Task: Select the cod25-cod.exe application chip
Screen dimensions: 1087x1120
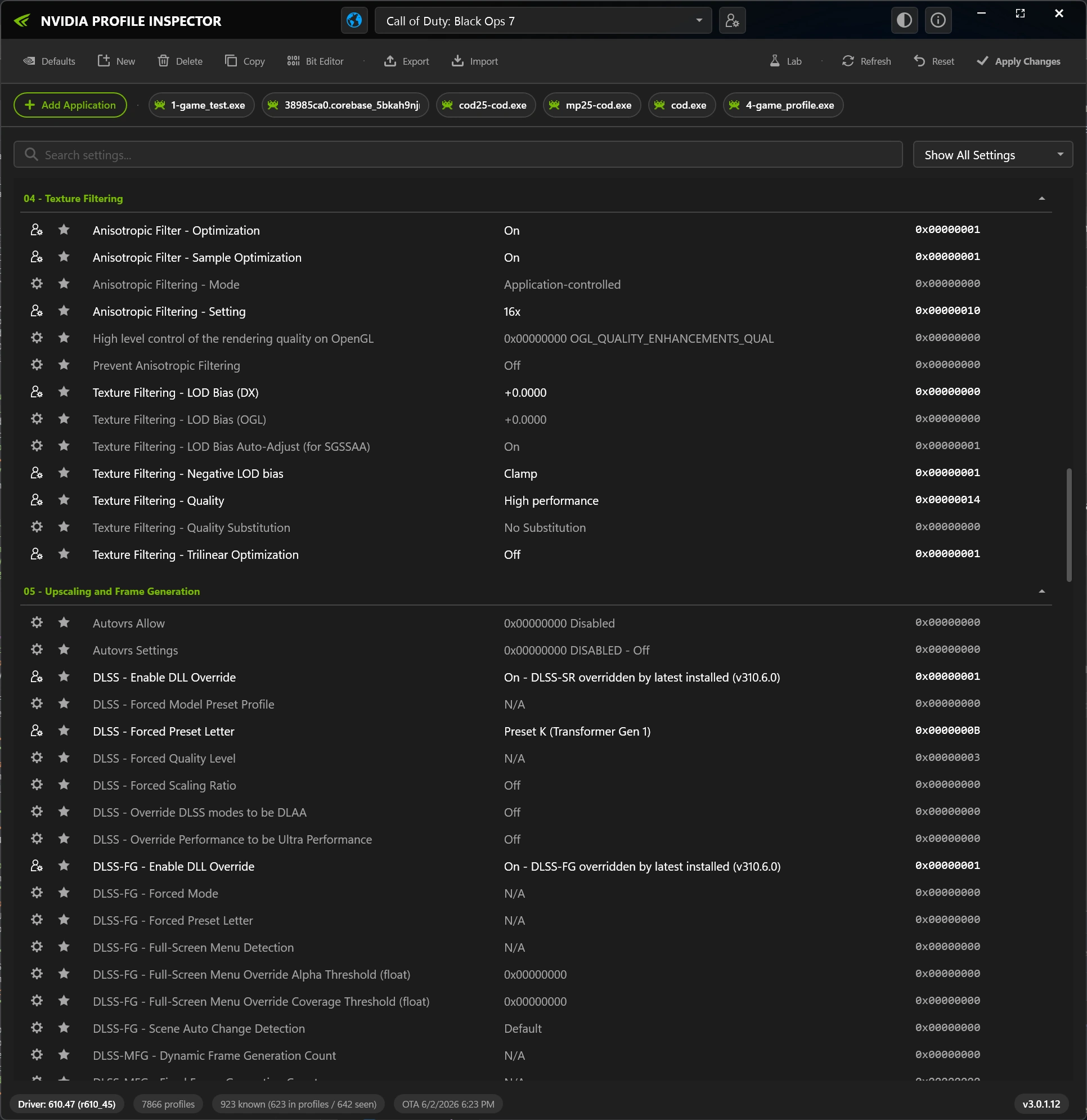Action: coord(486,105)
